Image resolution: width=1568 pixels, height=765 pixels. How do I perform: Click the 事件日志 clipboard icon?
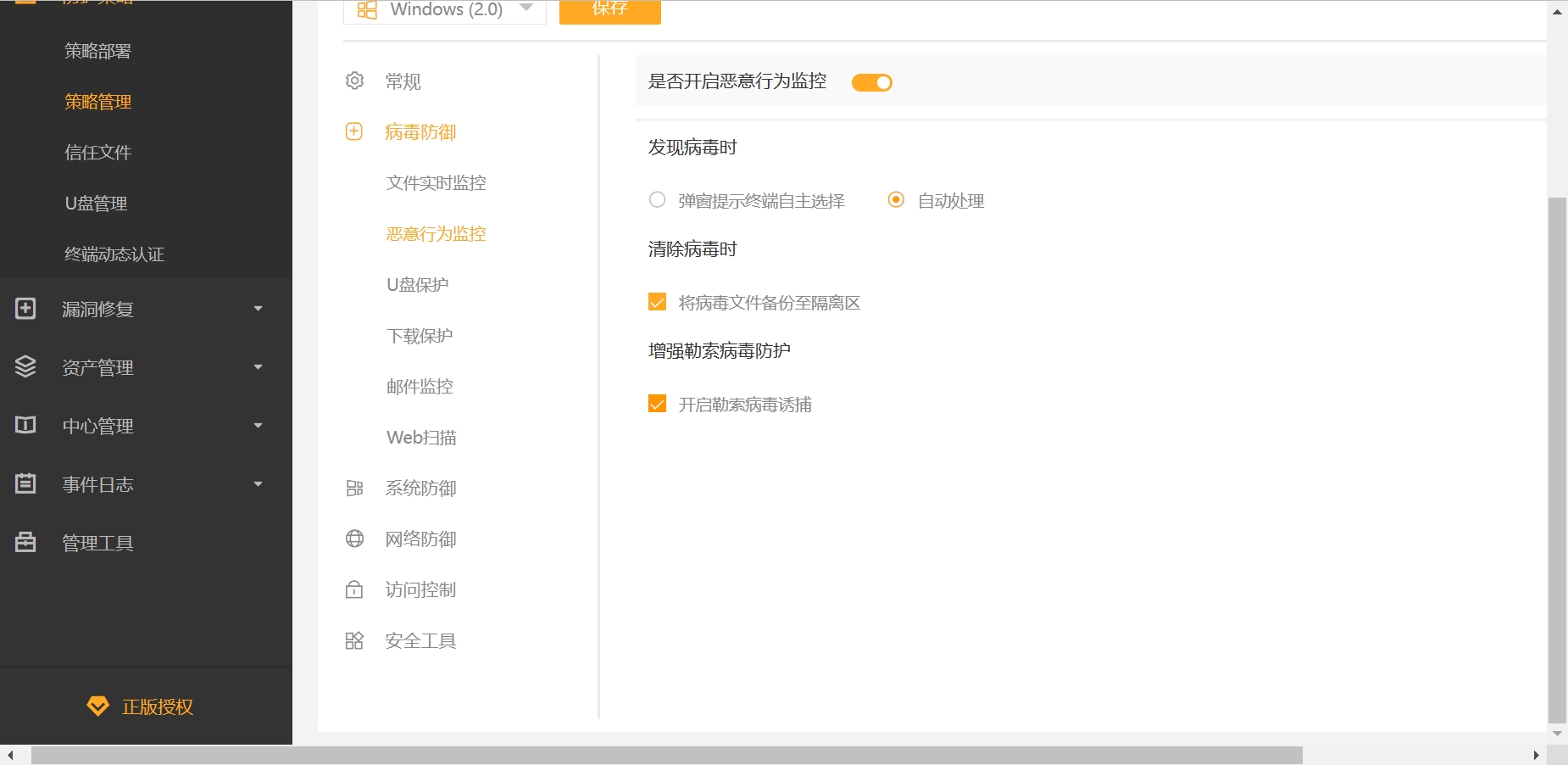click(25, 483)
